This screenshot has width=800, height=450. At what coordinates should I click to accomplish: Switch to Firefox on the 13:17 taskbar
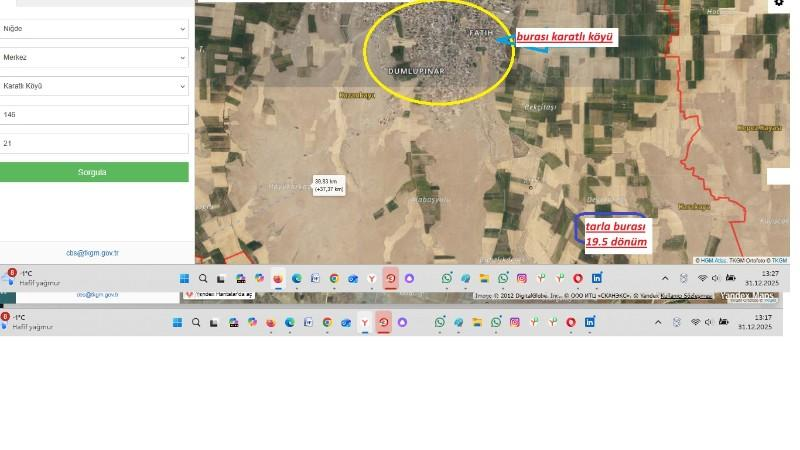pos(271,322)
